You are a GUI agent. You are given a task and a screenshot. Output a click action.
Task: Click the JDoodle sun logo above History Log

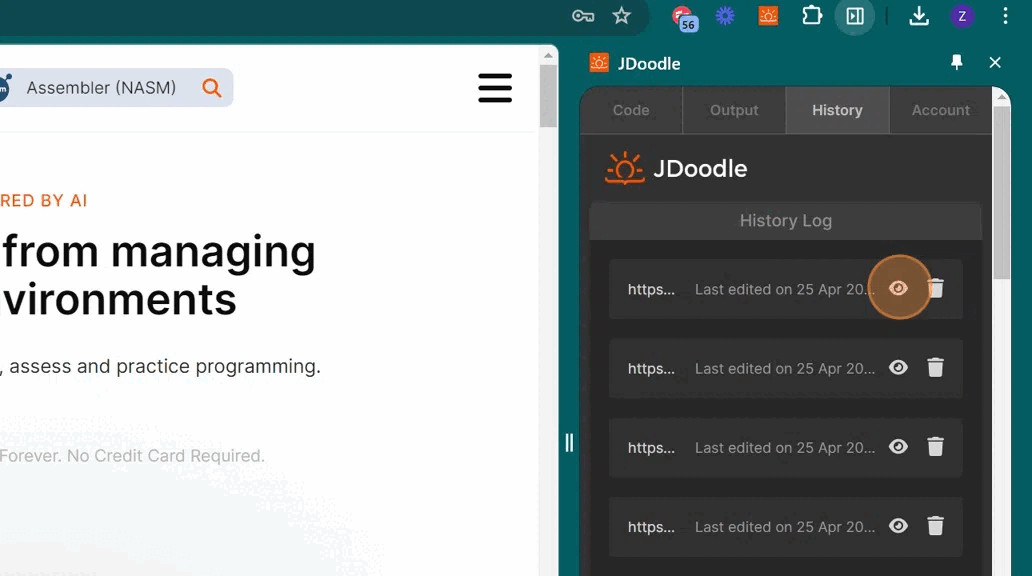pos(626,168)
